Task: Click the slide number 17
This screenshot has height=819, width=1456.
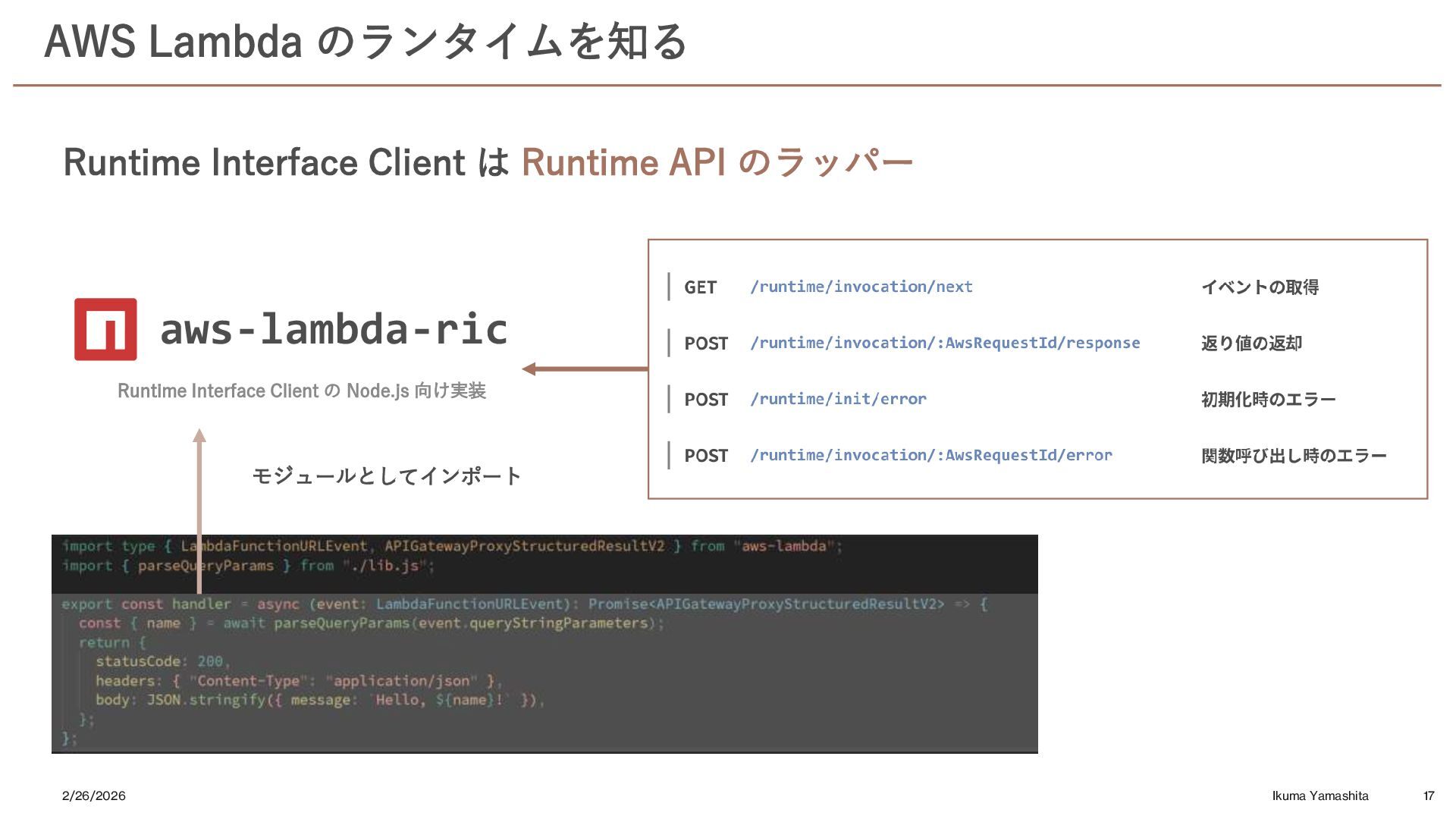Action: (x=1429, y=795)
